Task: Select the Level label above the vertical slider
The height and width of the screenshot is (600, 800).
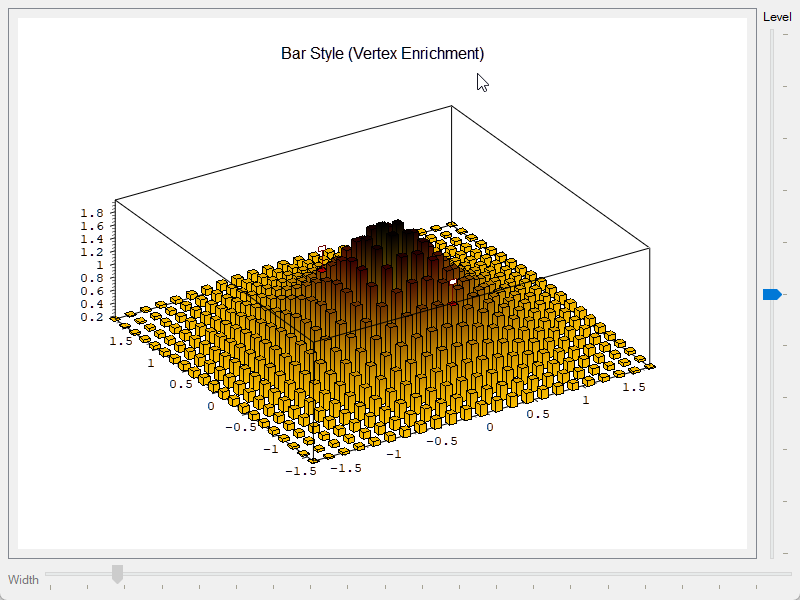Action: tap(777, 17)
